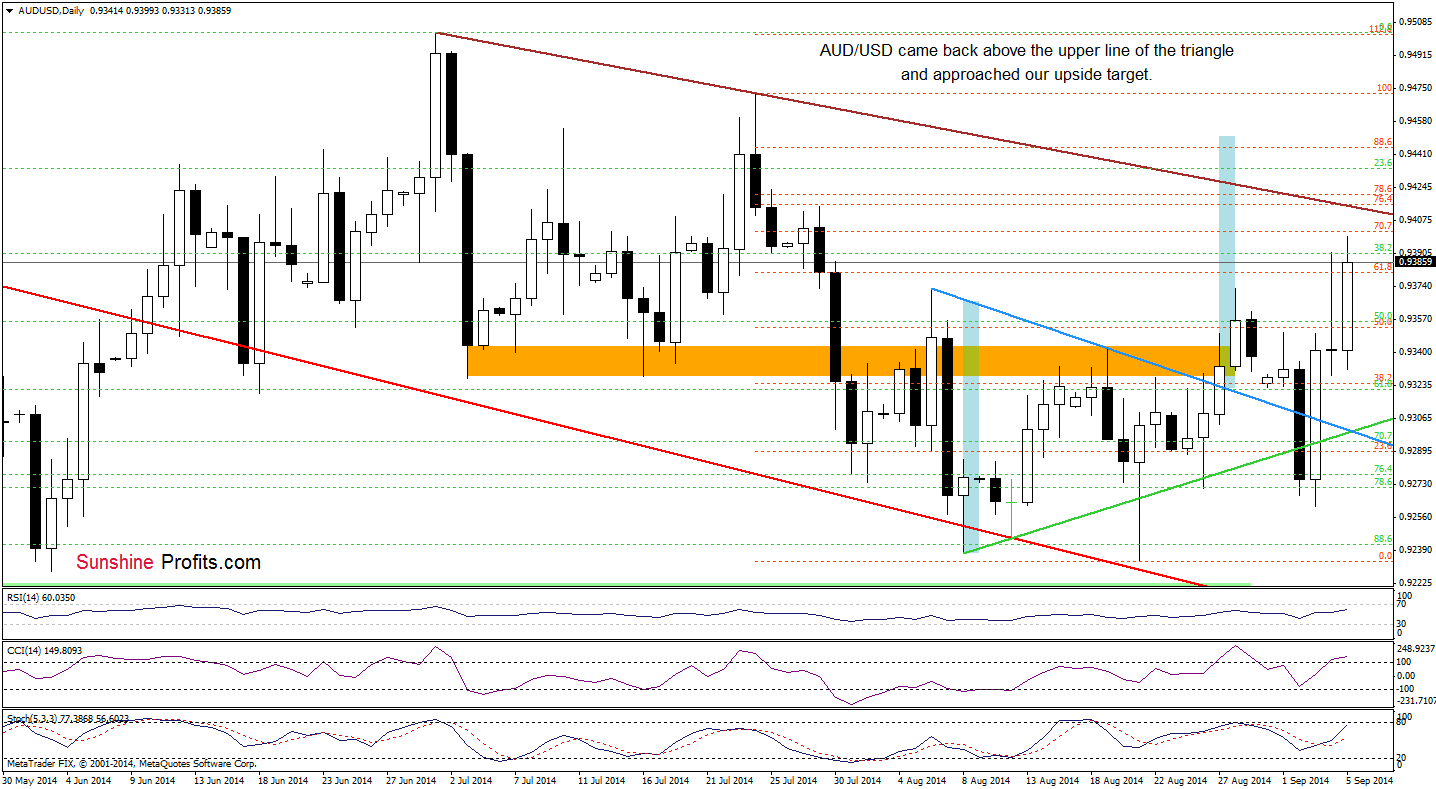Click the current price label 0.93859 on price axis
Viewport: 1436px width, 789px height.
(x=1414, y=262)
